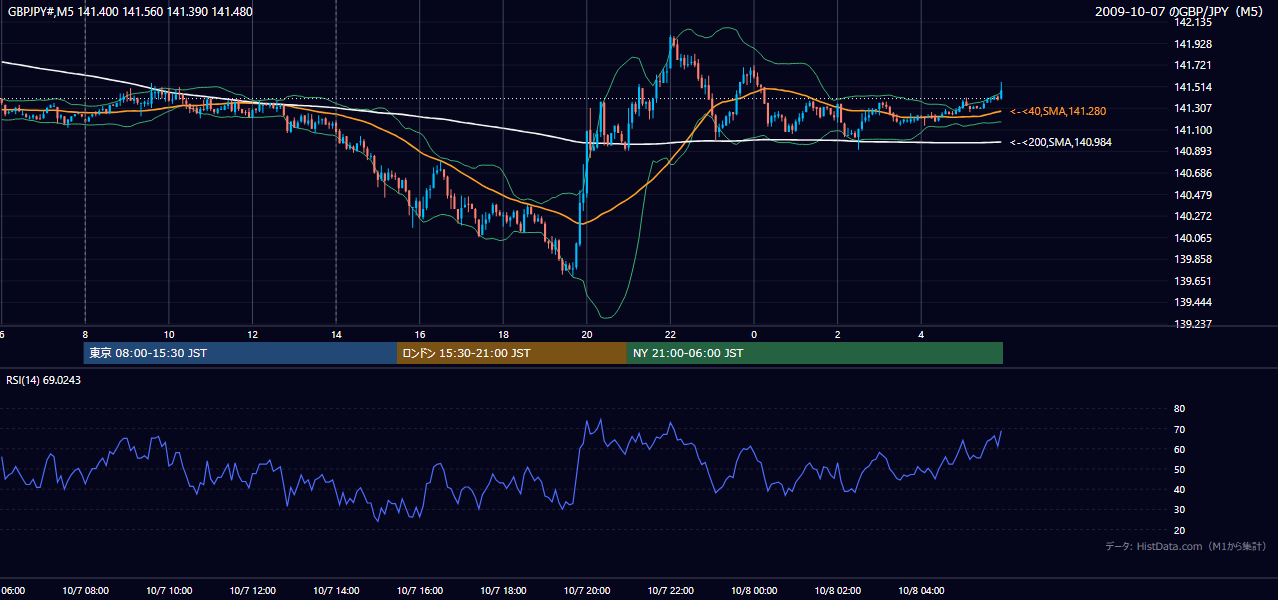Click price axis value 140.065
This screenshot has height=600, width=1278.
pyautogui.click(x=1194, y=238)
